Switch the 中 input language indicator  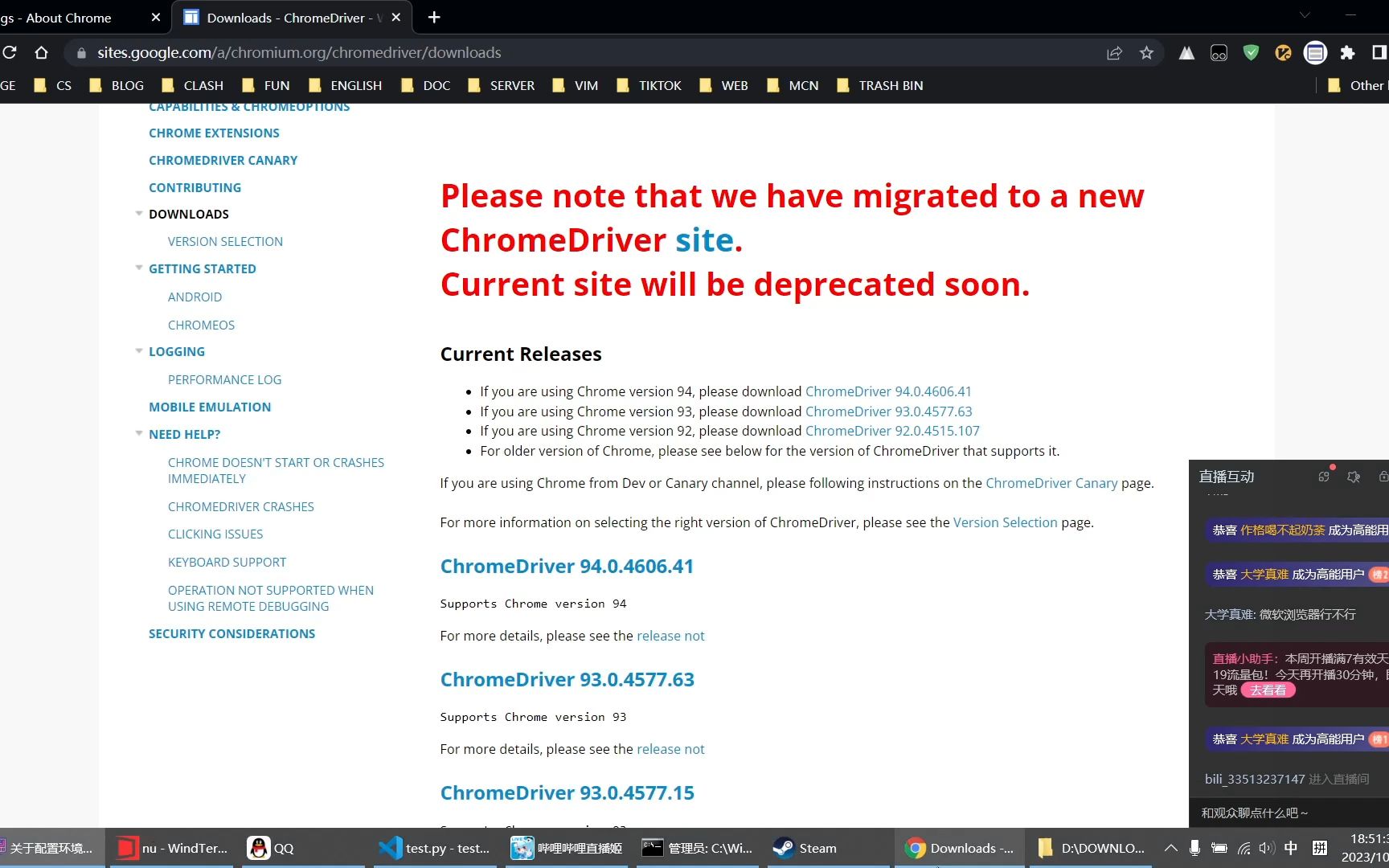(1291, 848)
